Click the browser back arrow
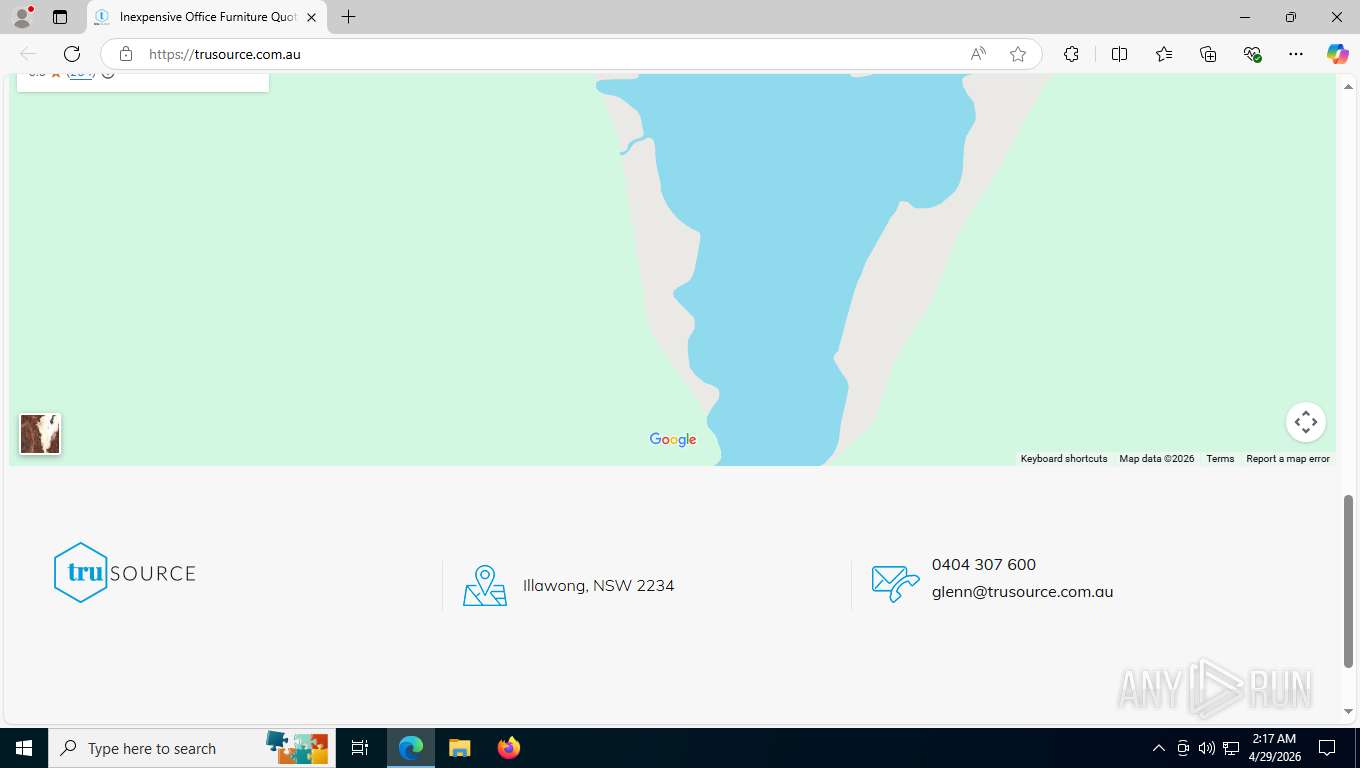The image size is (1360, 768). coord(28,54)
